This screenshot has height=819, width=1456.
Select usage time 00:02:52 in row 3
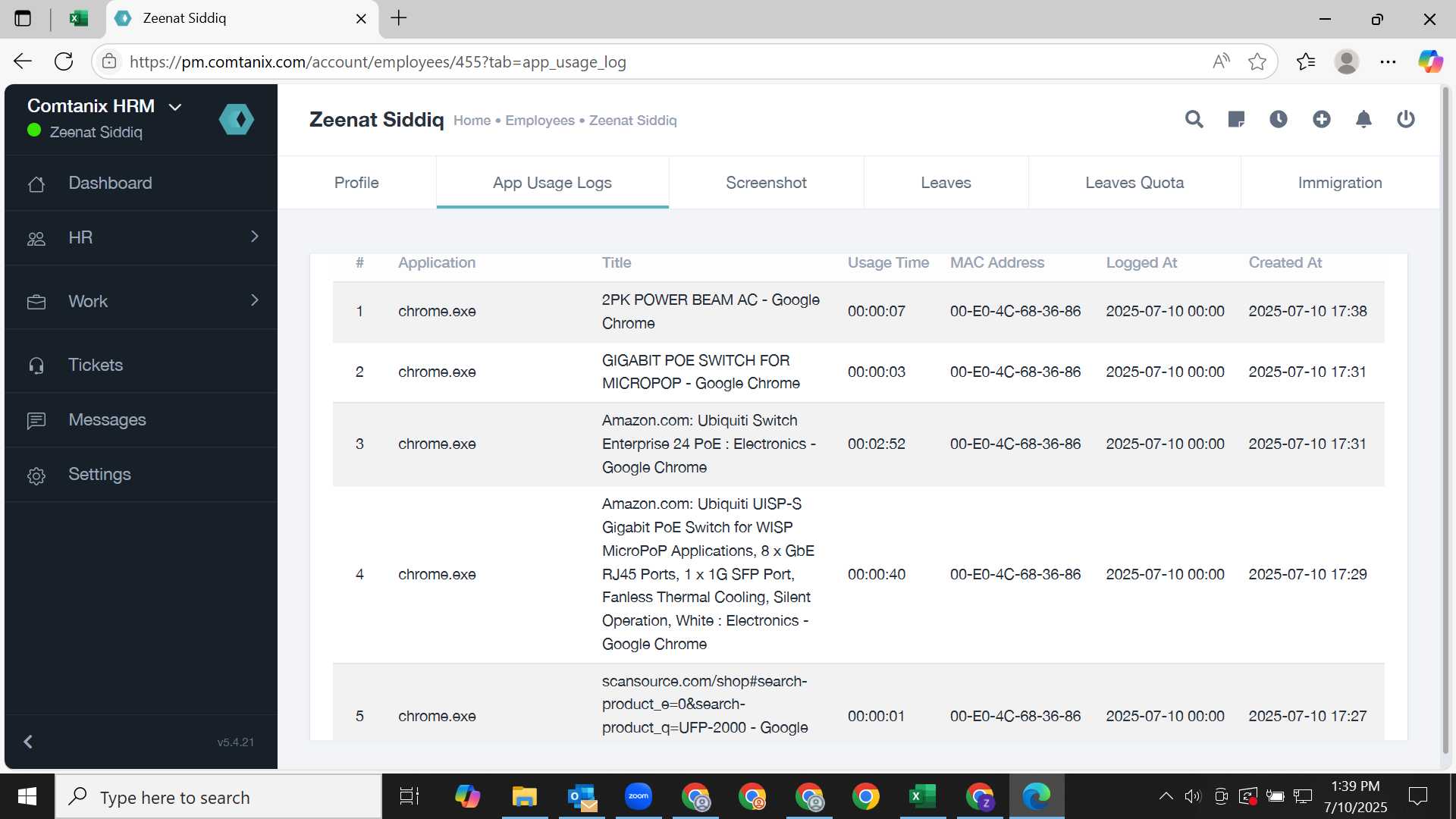click(x=876, y=444)
